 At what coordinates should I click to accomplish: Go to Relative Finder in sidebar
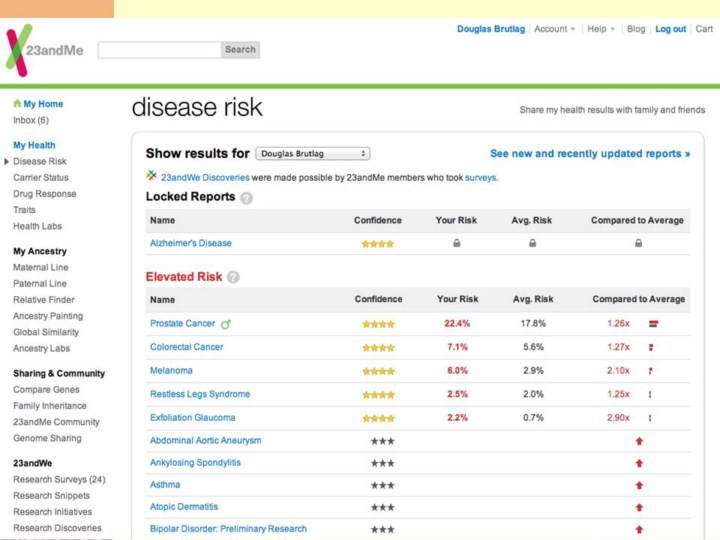tap(44, 300)
